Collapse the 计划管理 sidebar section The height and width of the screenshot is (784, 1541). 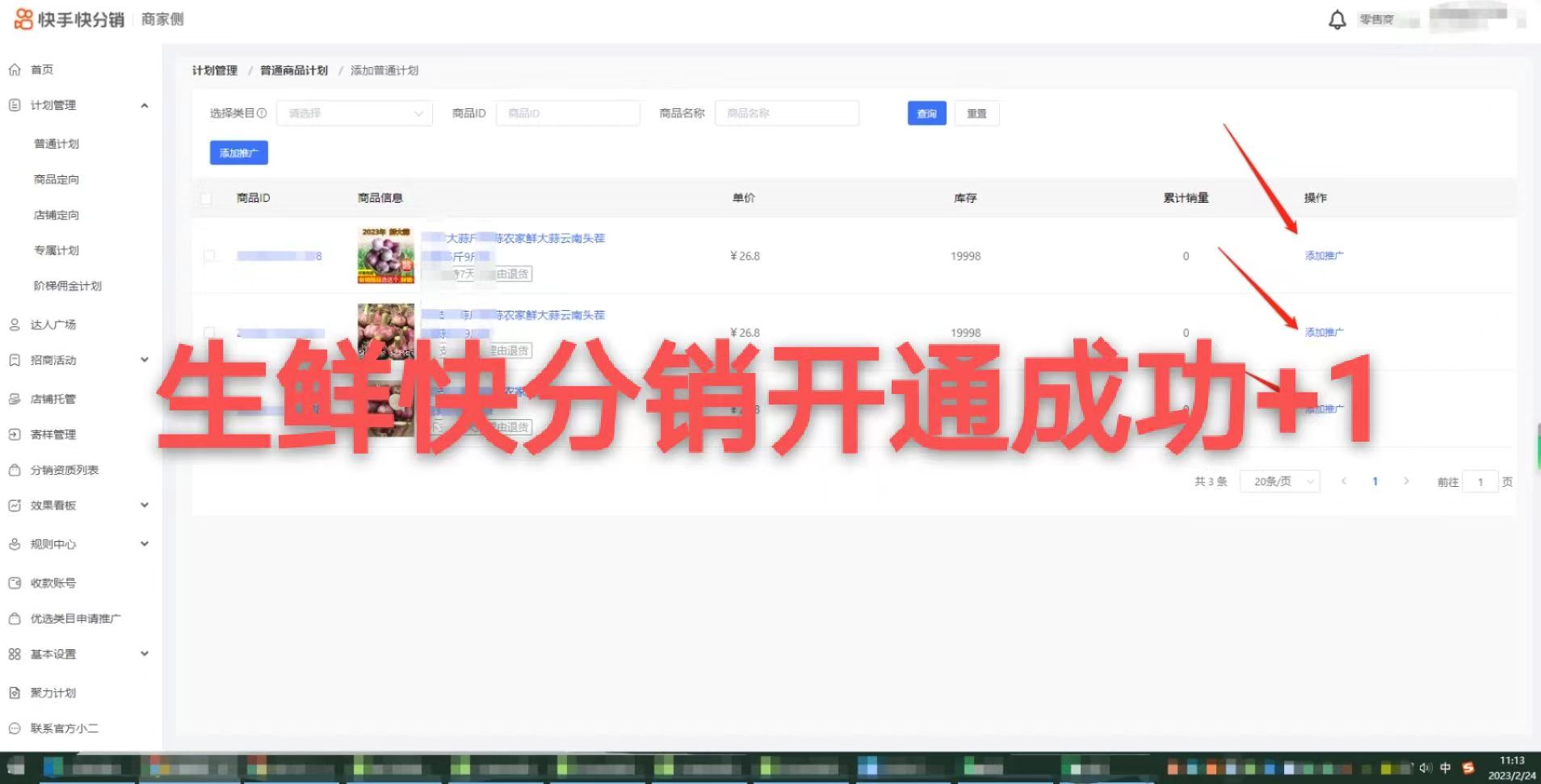145,105
